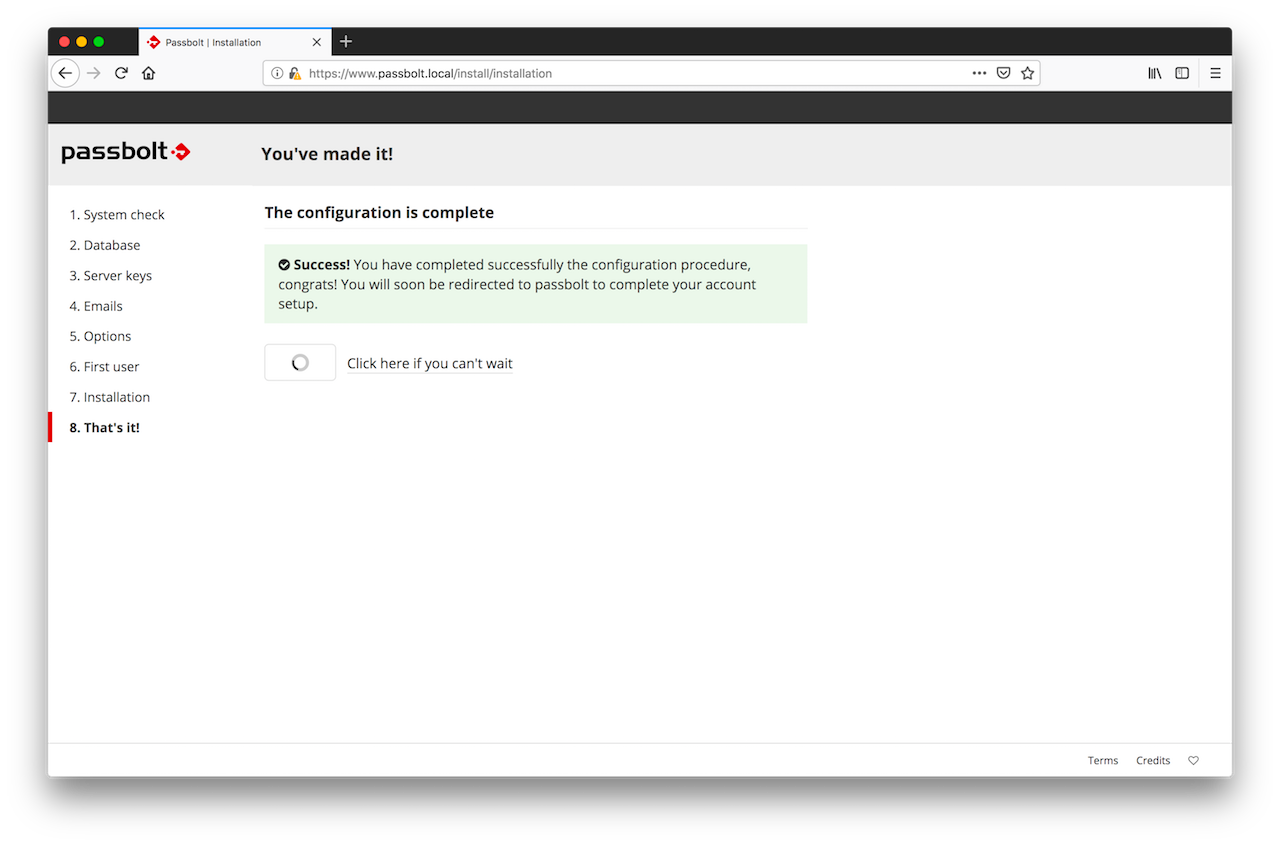Click the heart icon in footer
The height and width of the screenshot is (845, 1280).
click(1193, 761)
